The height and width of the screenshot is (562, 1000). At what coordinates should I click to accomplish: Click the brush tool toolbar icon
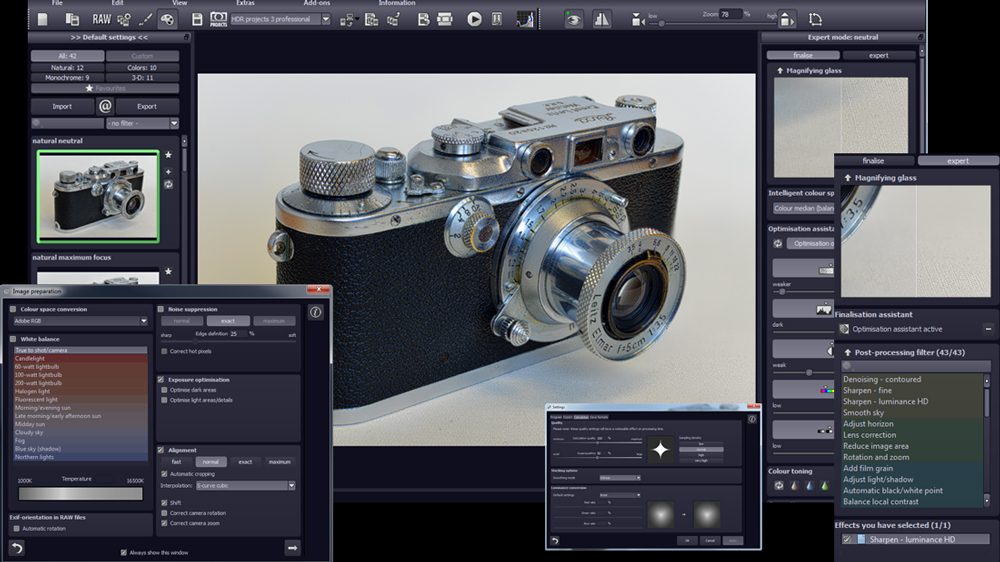coord(146,19)
